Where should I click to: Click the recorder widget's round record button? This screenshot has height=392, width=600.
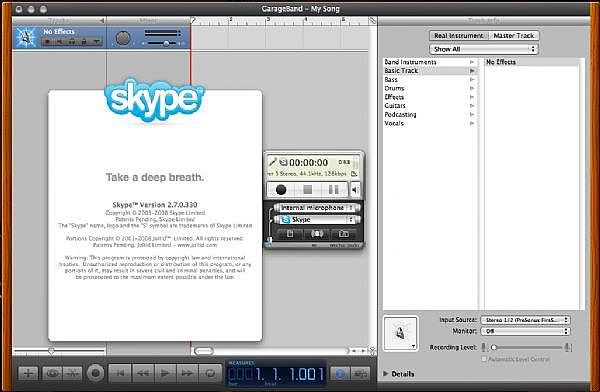(x=281, y=189)
